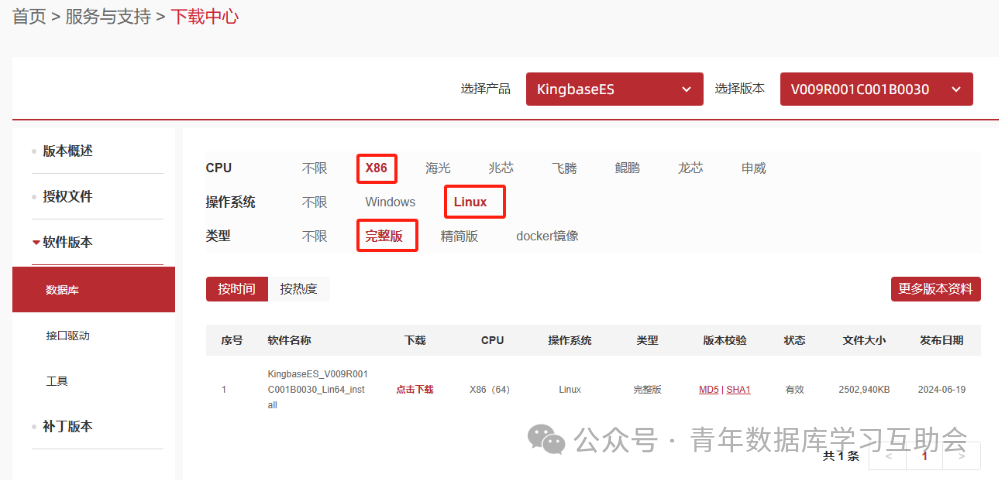This screenshot has width=999, height=480.
Task: Click the previous page arrow
Action: (x=888, y=456)
